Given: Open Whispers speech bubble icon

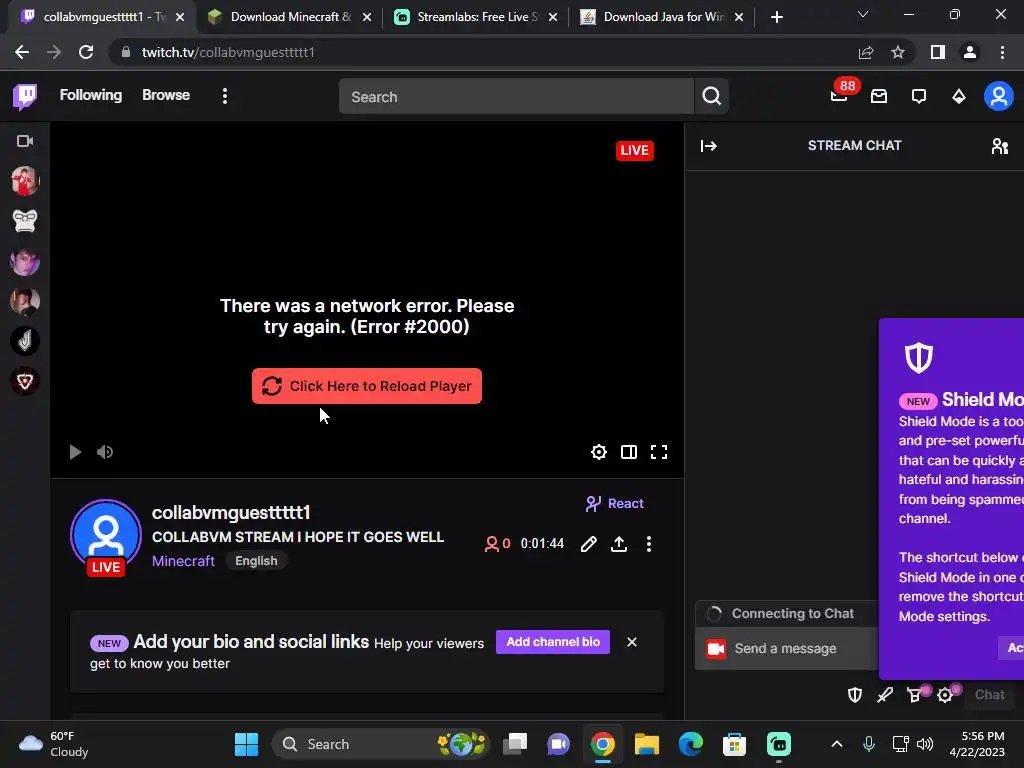Looking at the screenshot, I should coord(919,97).
